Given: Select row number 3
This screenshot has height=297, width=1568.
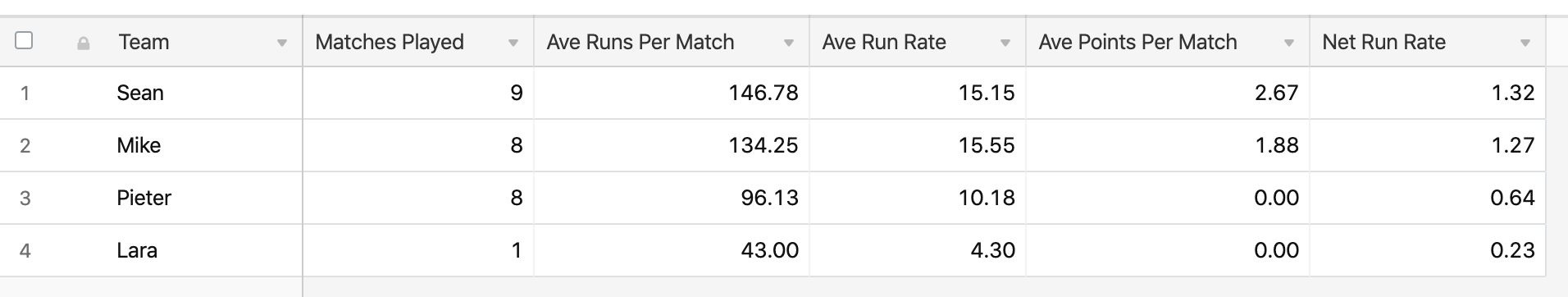Looking at the screenshot, I should (x=25, y=199).
